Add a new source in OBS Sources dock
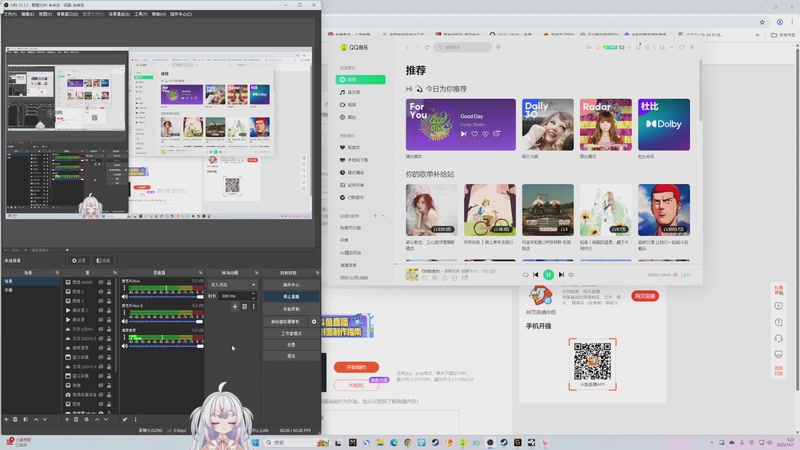This screenshot has width=800, height=450. click(67, 419)
